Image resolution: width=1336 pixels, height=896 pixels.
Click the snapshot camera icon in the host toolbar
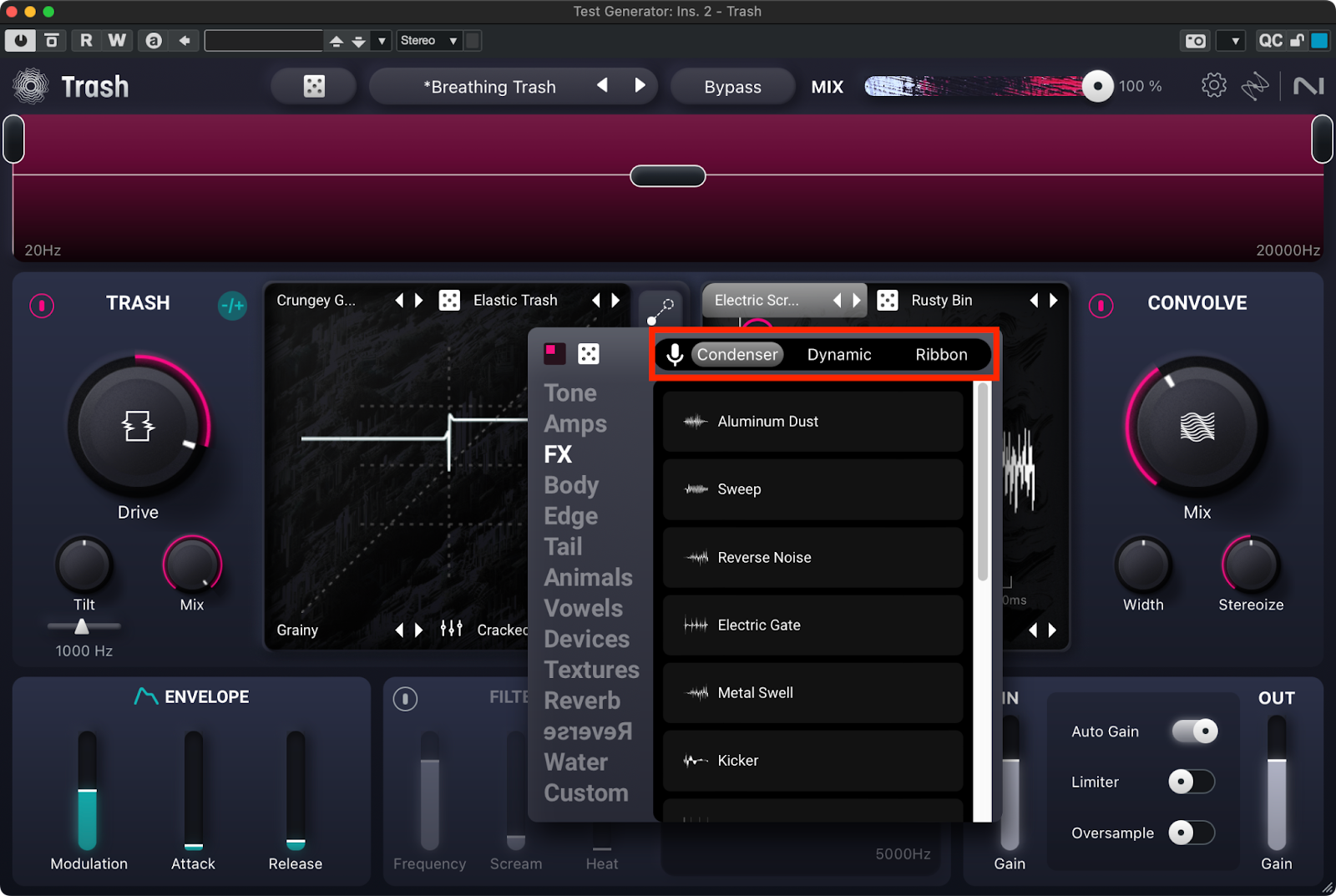coord(1196,40)
